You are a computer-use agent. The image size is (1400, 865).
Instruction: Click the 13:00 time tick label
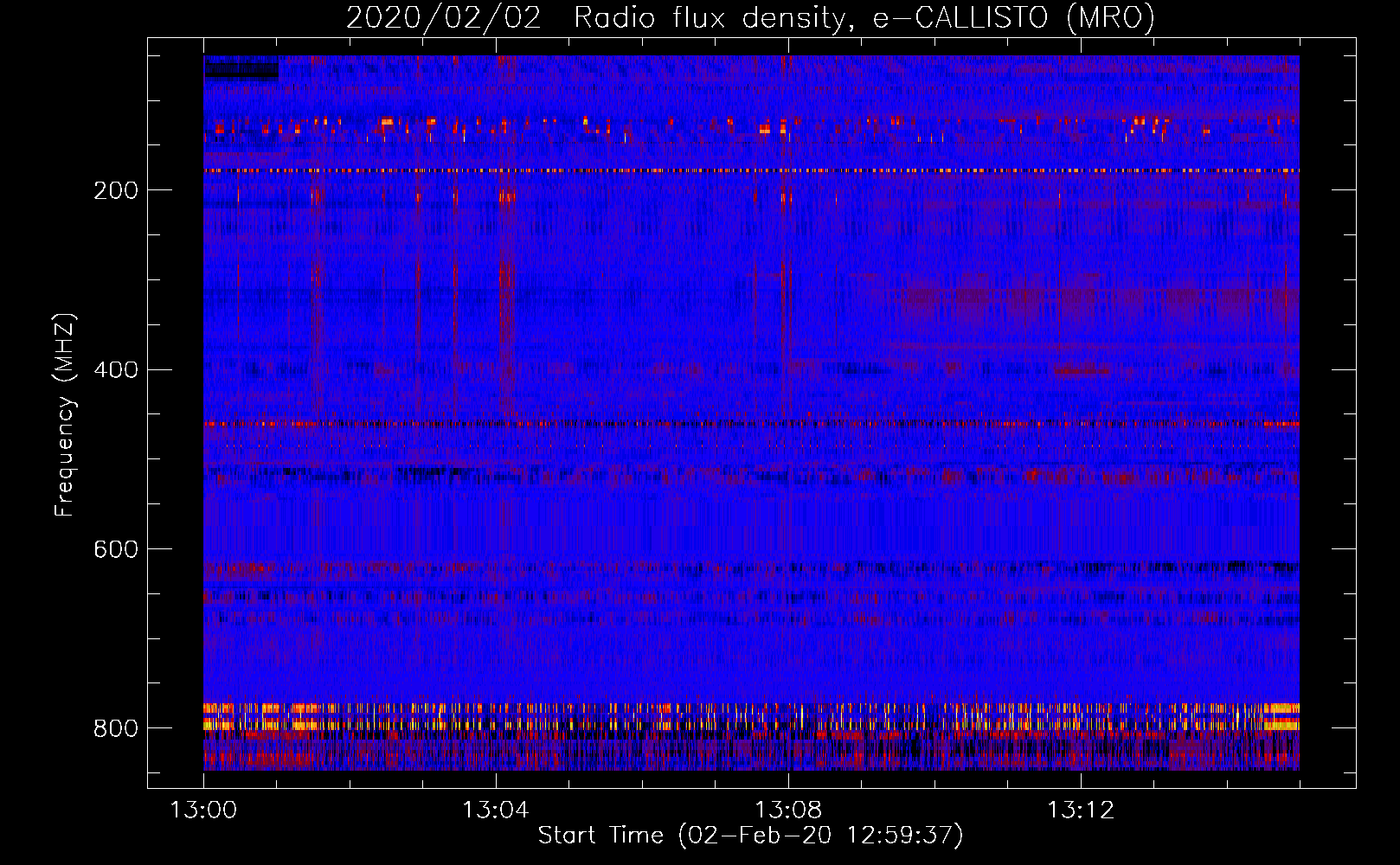pyautogui.click(x=203, y=811)
